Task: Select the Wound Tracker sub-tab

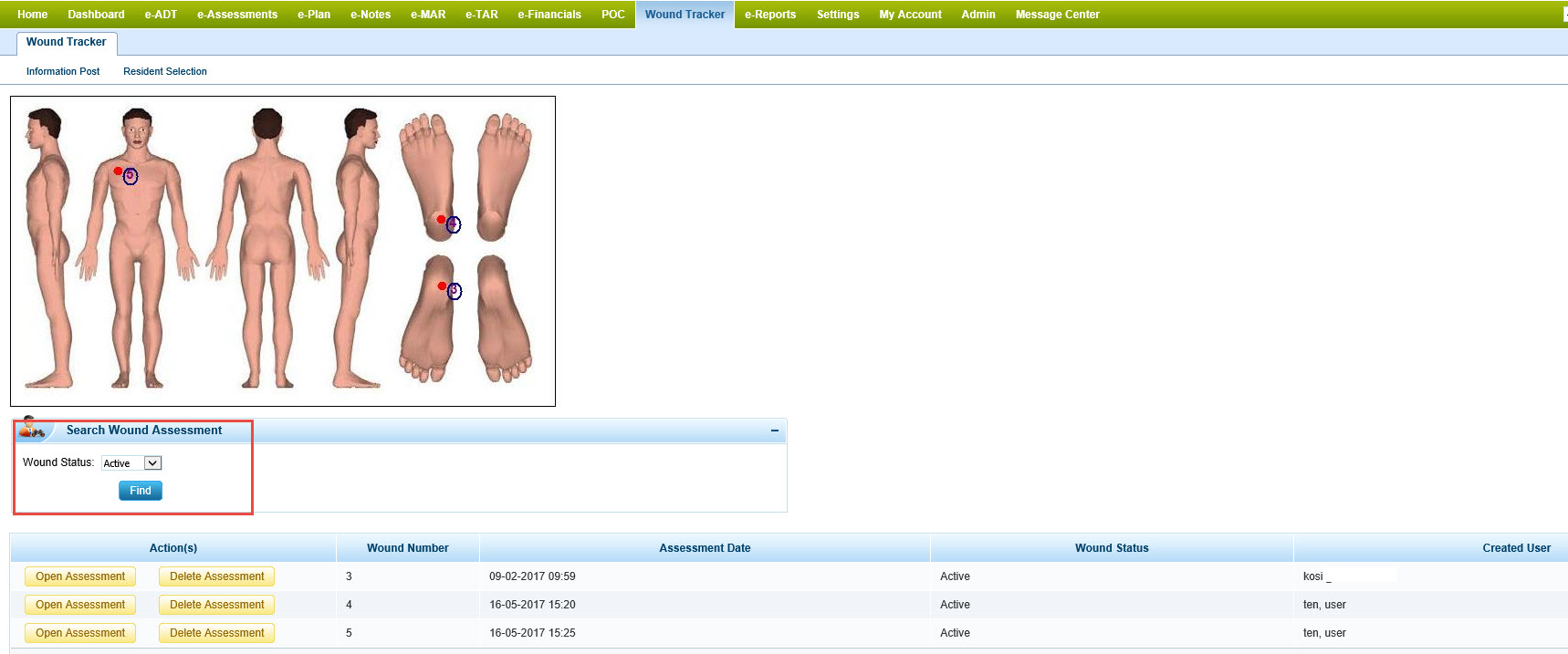Action: click(x=66, y=42)
